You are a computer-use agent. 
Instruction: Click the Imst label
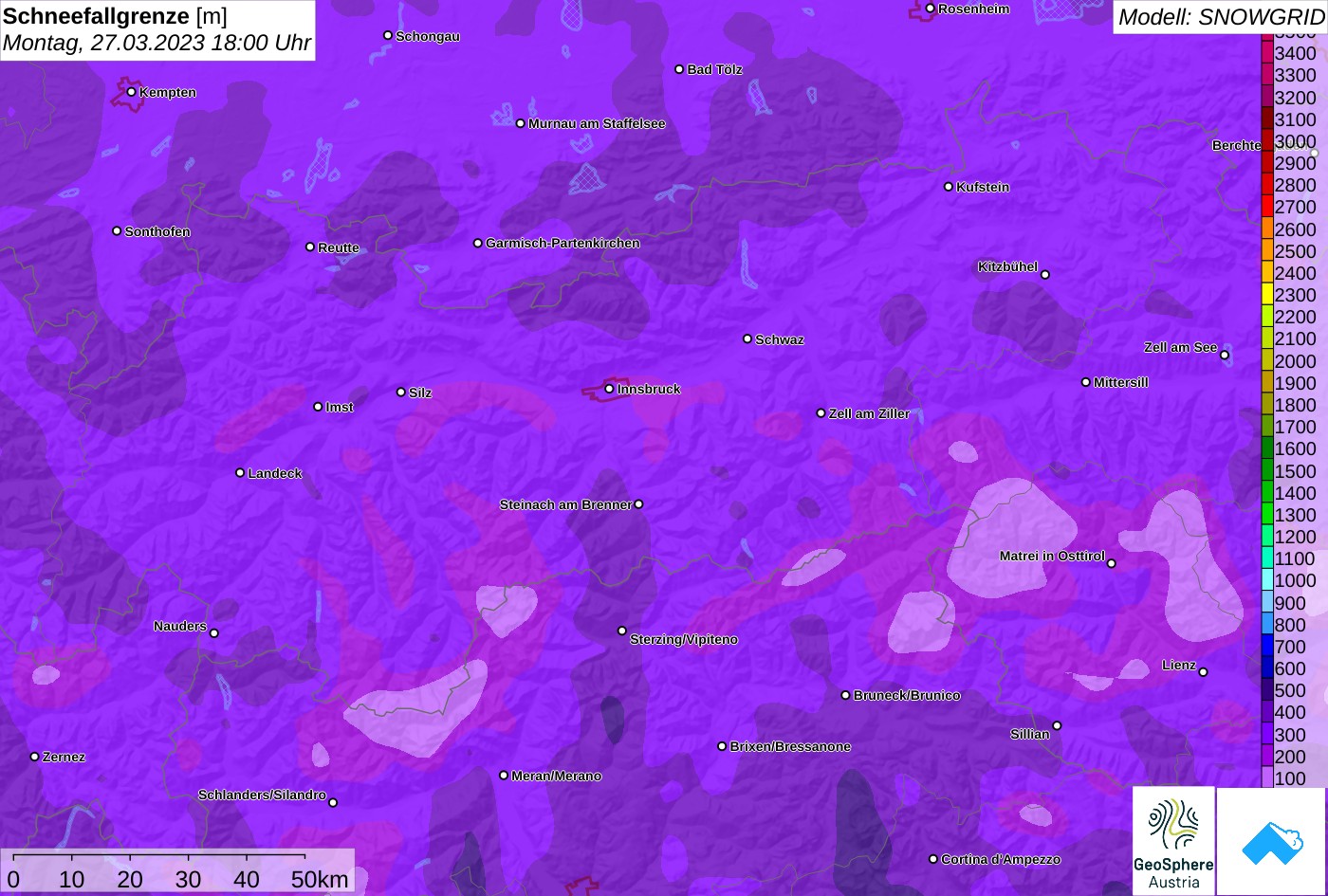tap(340, 407)
